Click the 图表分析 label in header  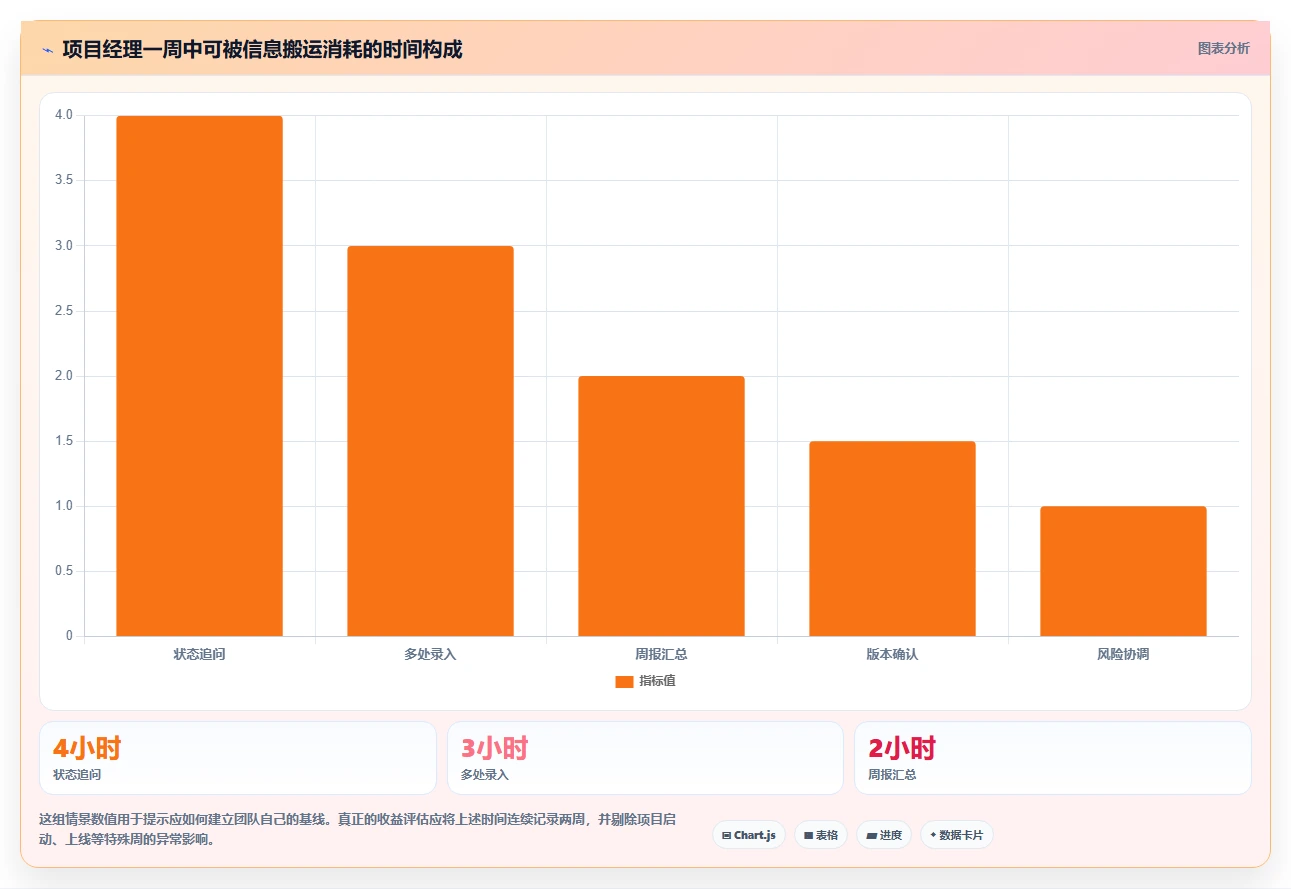click(1223, 48)
